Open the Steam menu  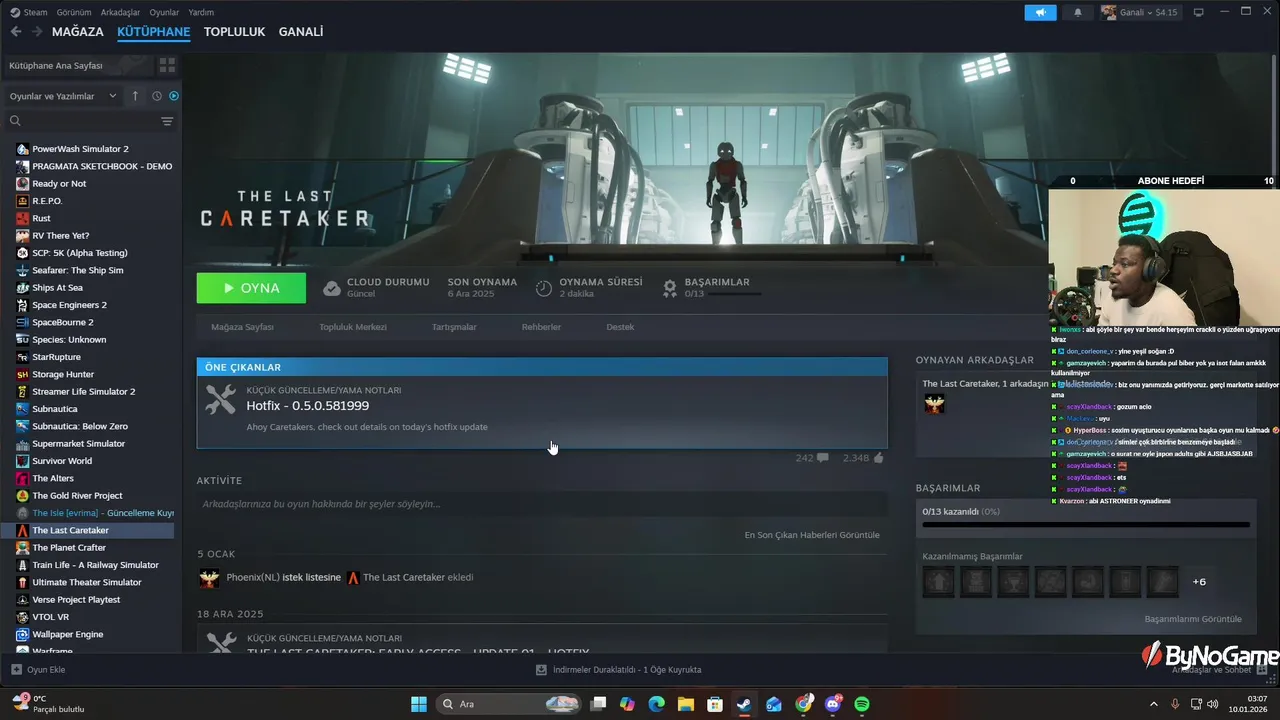coord(29,12)
